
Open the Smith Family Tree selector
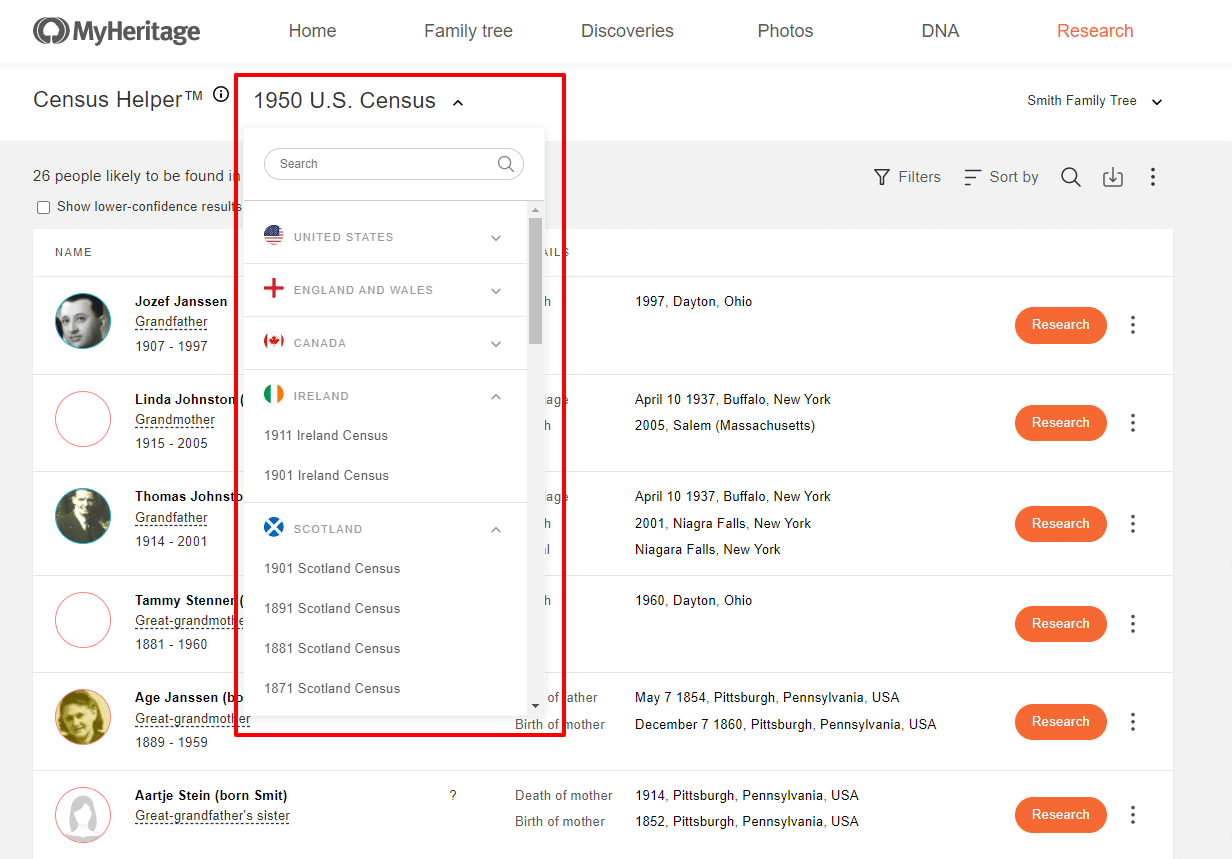point(1095,101)
